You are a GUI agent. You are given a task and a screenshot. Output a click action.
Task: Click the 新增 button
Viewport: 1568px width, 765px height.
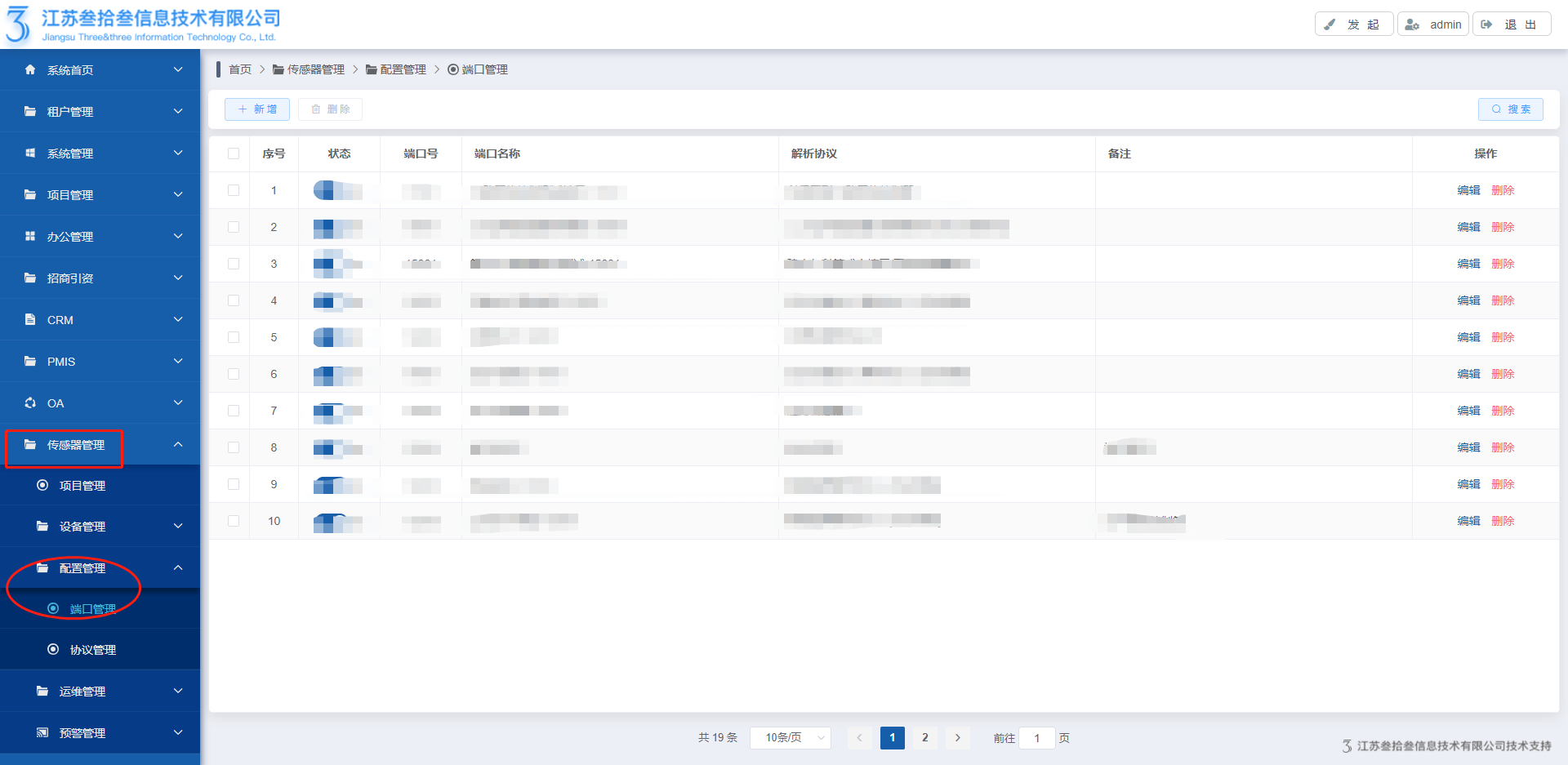257,109
